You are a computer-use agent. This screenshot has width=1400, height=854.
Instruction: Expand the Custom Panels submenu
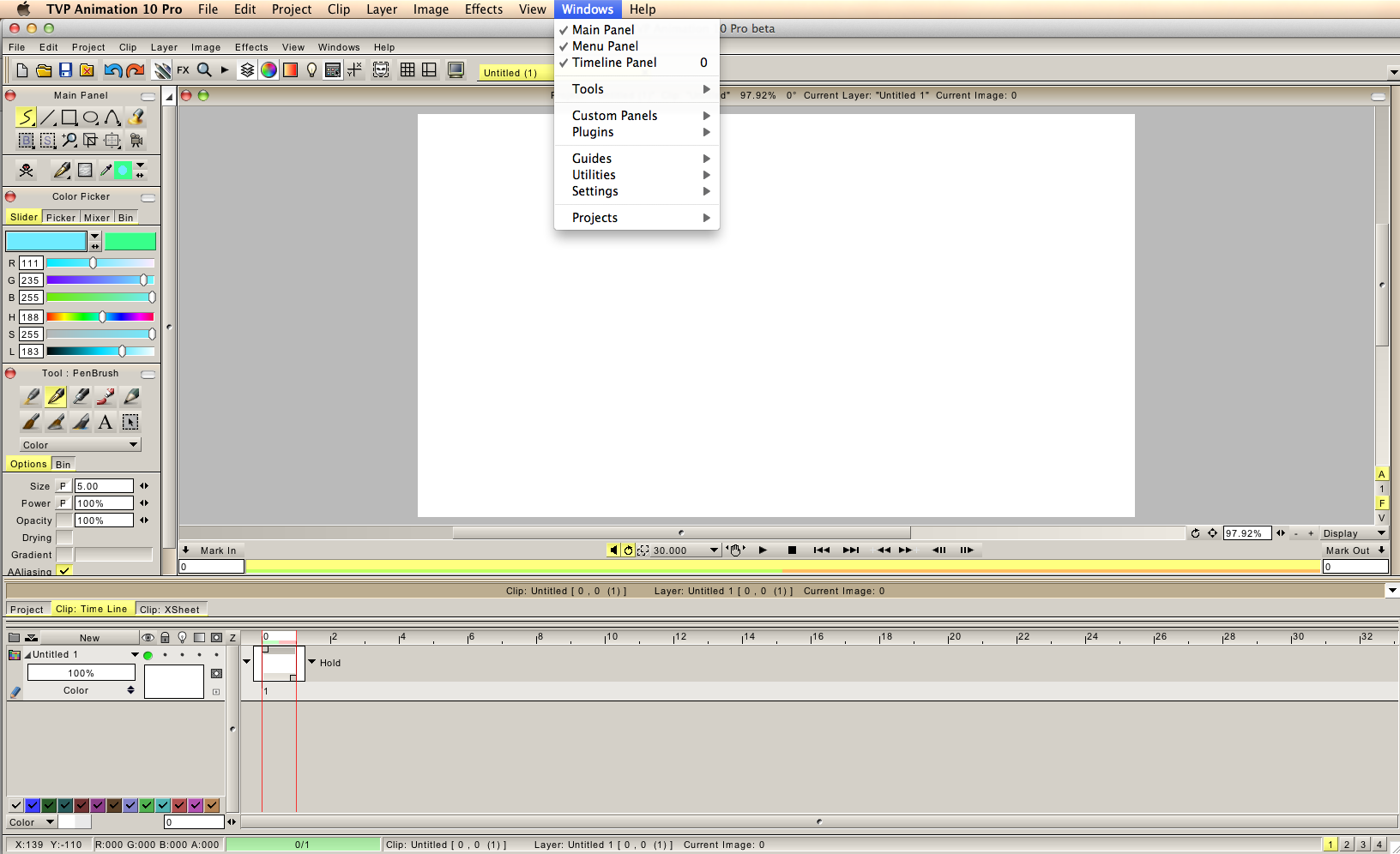pos(637,116)
